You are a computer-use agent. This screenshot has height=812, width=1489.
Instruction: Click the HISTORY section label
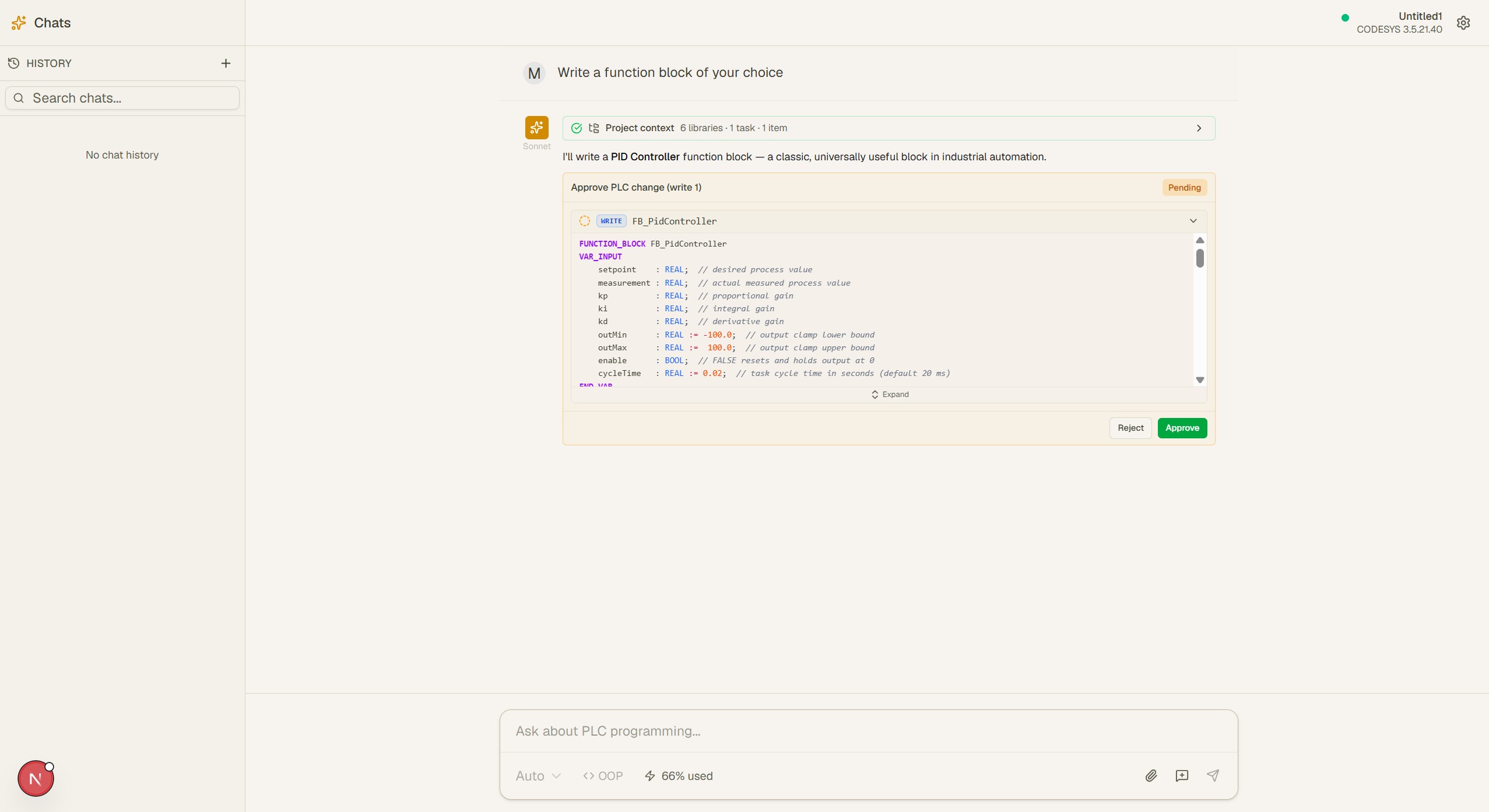(49, 63)
